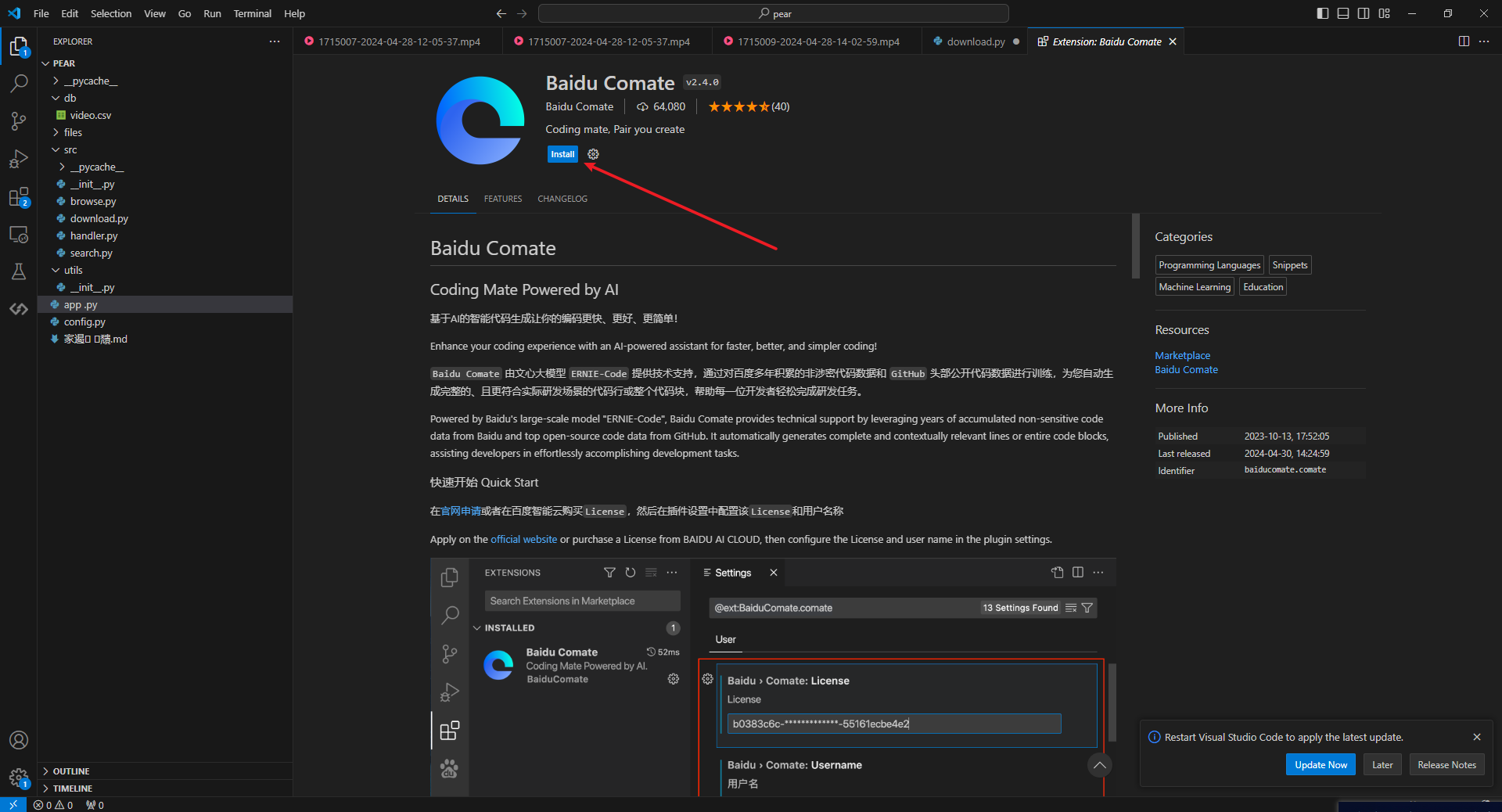Open the Search view in activity bar

coord(19,84)
